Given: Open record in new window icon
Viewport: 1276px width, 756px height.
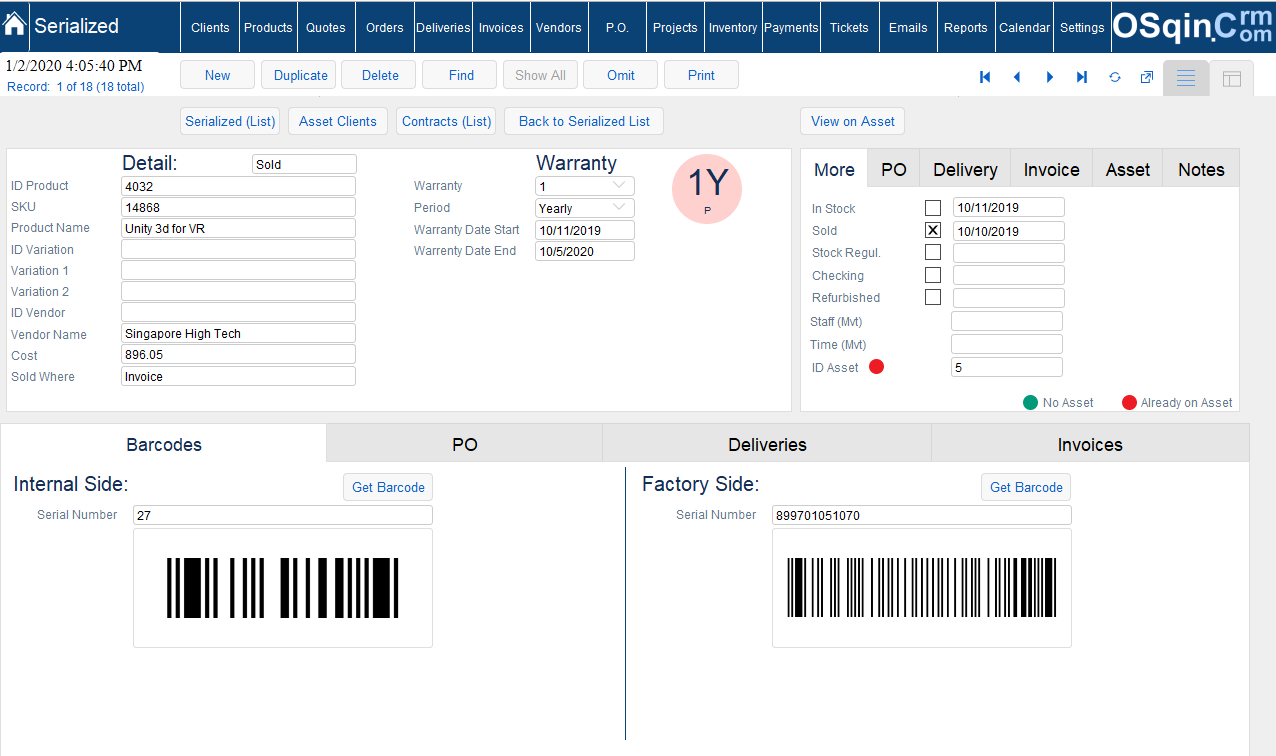Looking at the screenshot, I should [1147, 77].
